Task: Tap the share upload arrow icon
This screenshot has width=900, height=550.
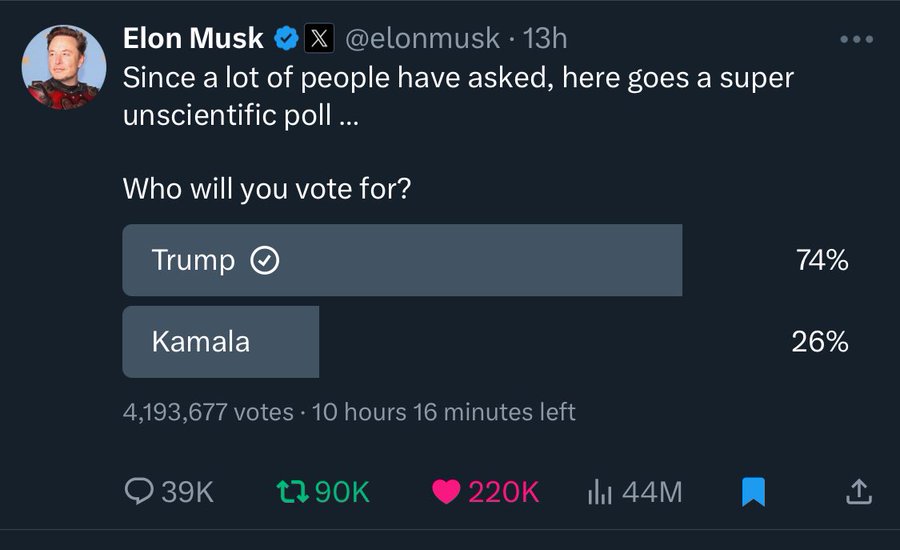Action: click(x=859, y=491)
